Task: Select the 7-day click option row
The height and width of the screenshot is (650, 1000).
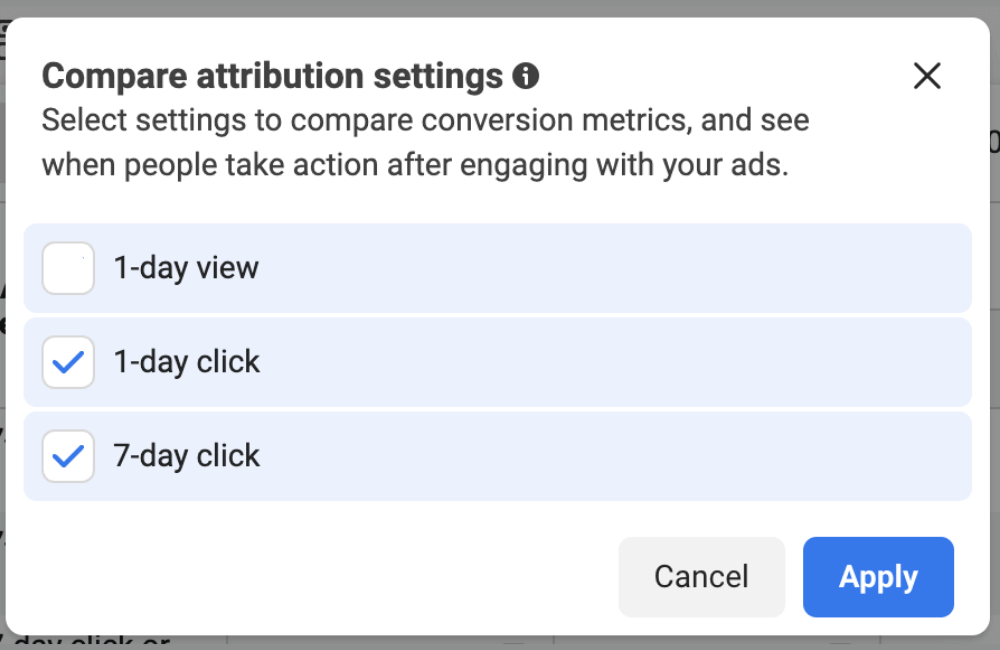Action: [x=497, y=456]
